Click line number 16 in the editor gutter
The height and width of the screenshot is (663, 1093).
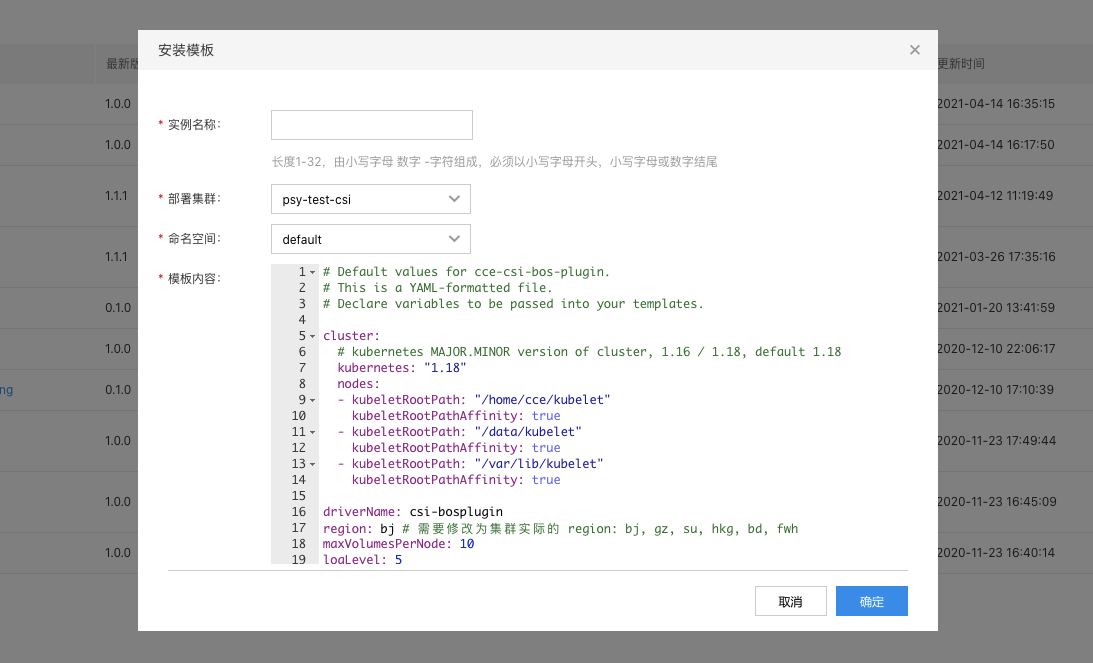click(298, 512)
